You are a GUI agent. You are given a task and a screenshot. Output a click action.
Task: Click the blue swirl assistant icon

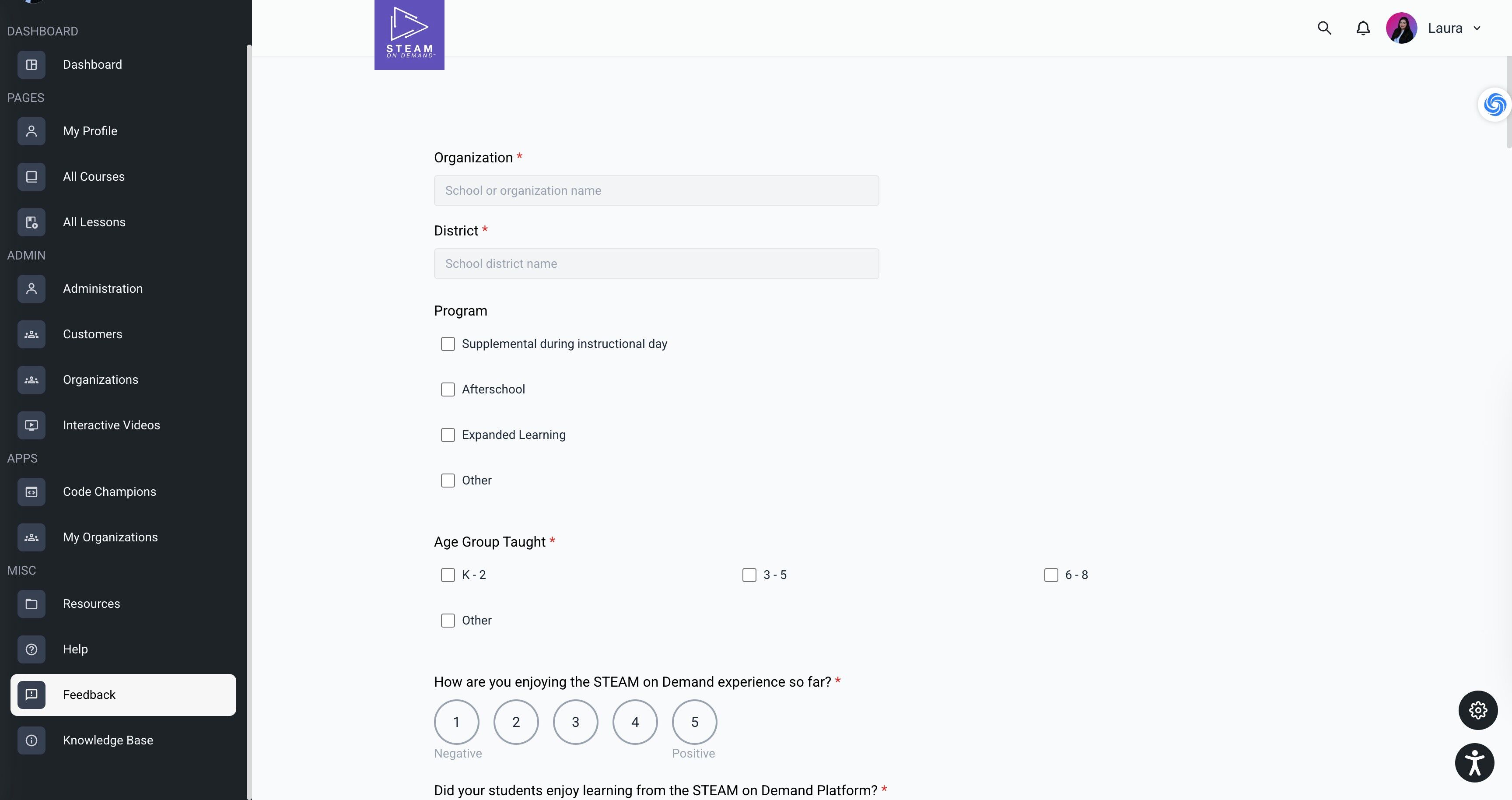(1494, 105)
